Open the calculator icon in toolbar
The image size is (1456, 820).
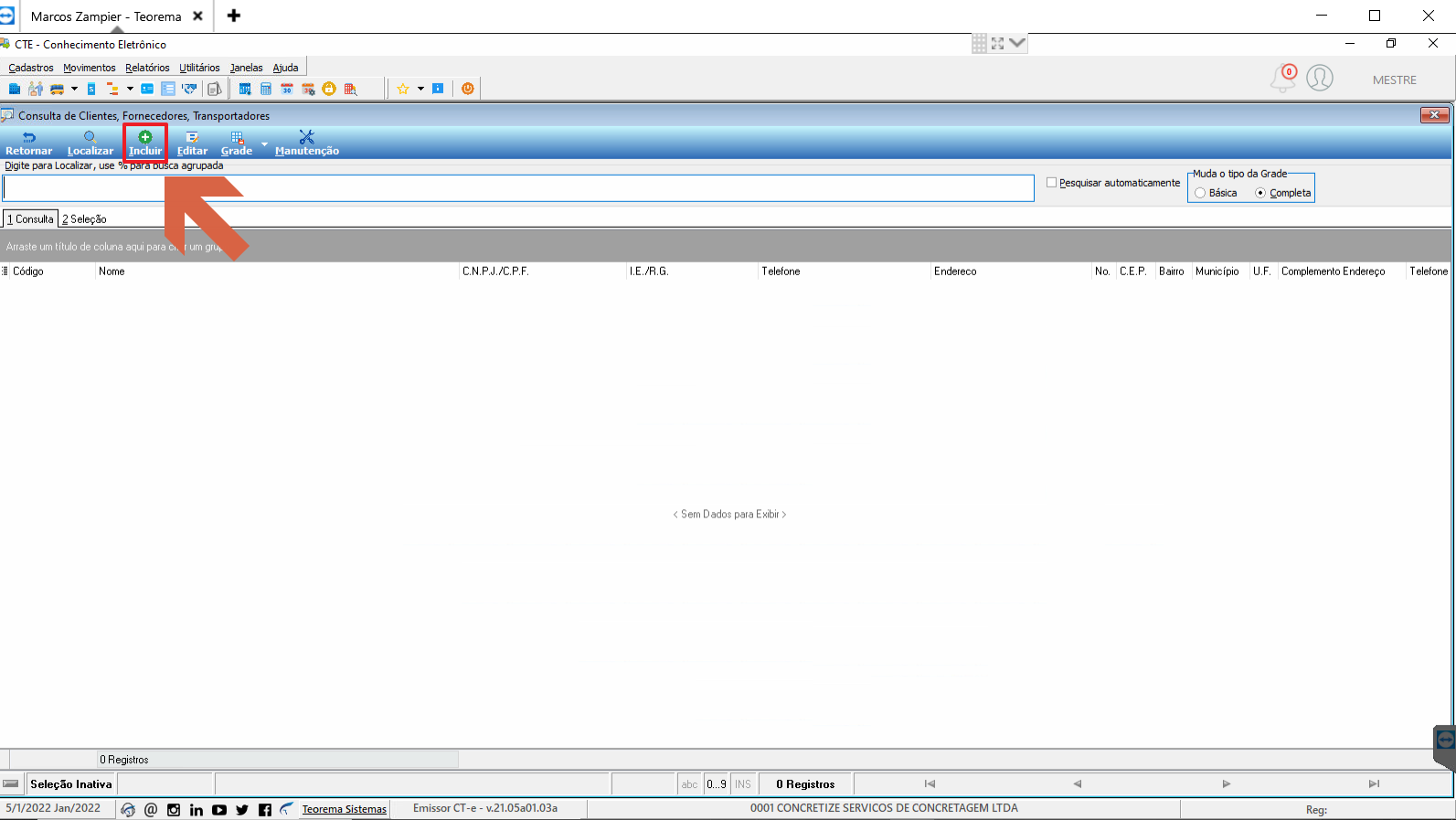click(266, 89)
